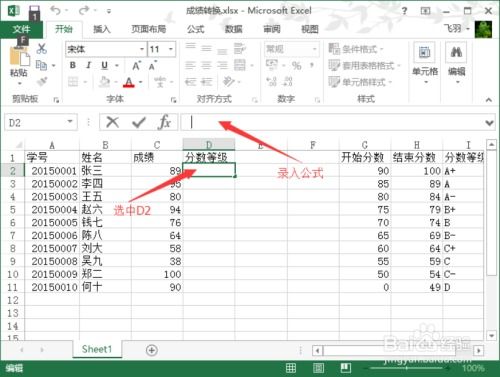Apply cell borders icon

pyautogui.click(x=73, y=81)
